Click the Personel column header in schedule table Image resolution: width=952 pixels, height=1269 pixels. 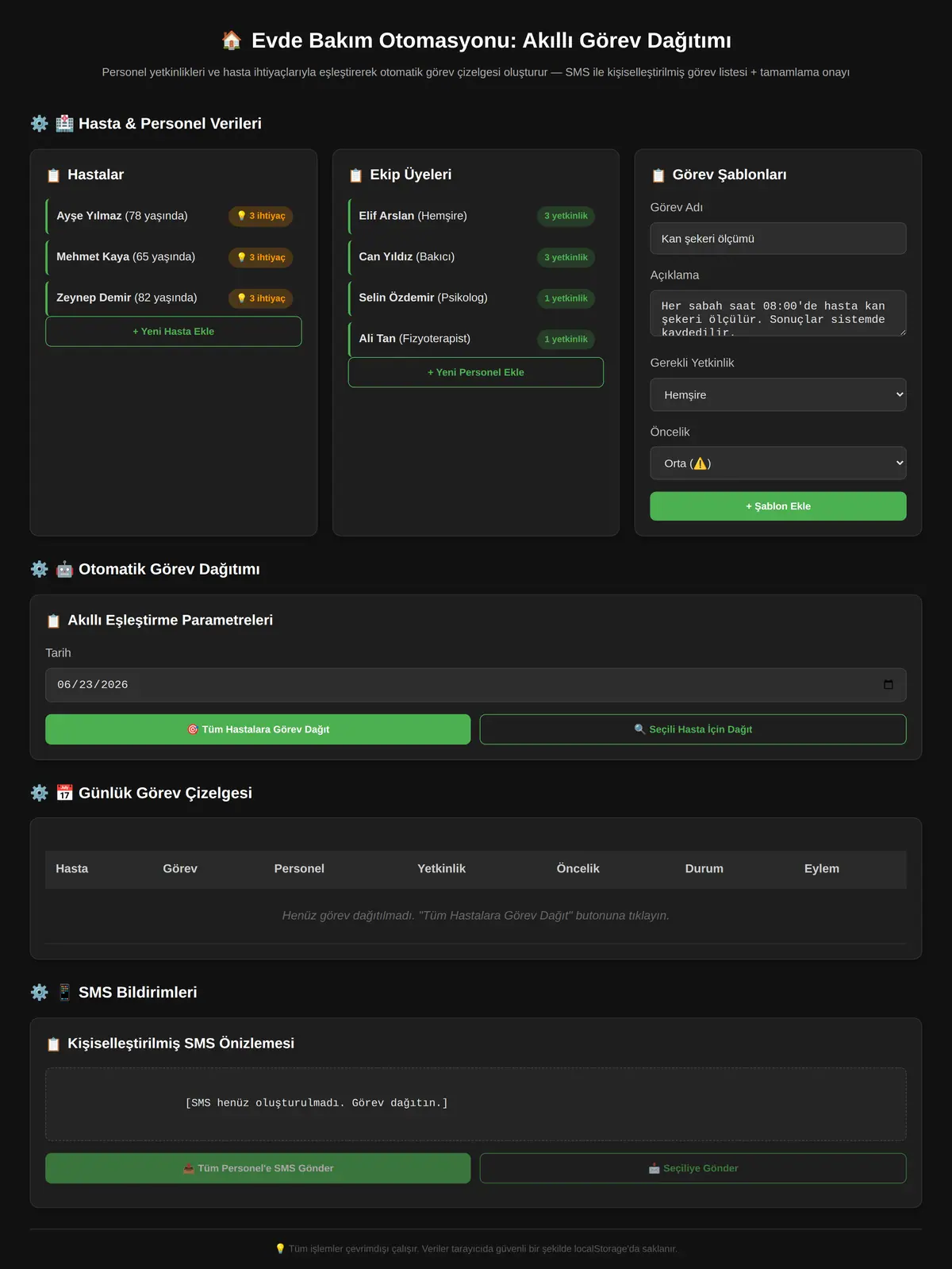pos(299,869)
